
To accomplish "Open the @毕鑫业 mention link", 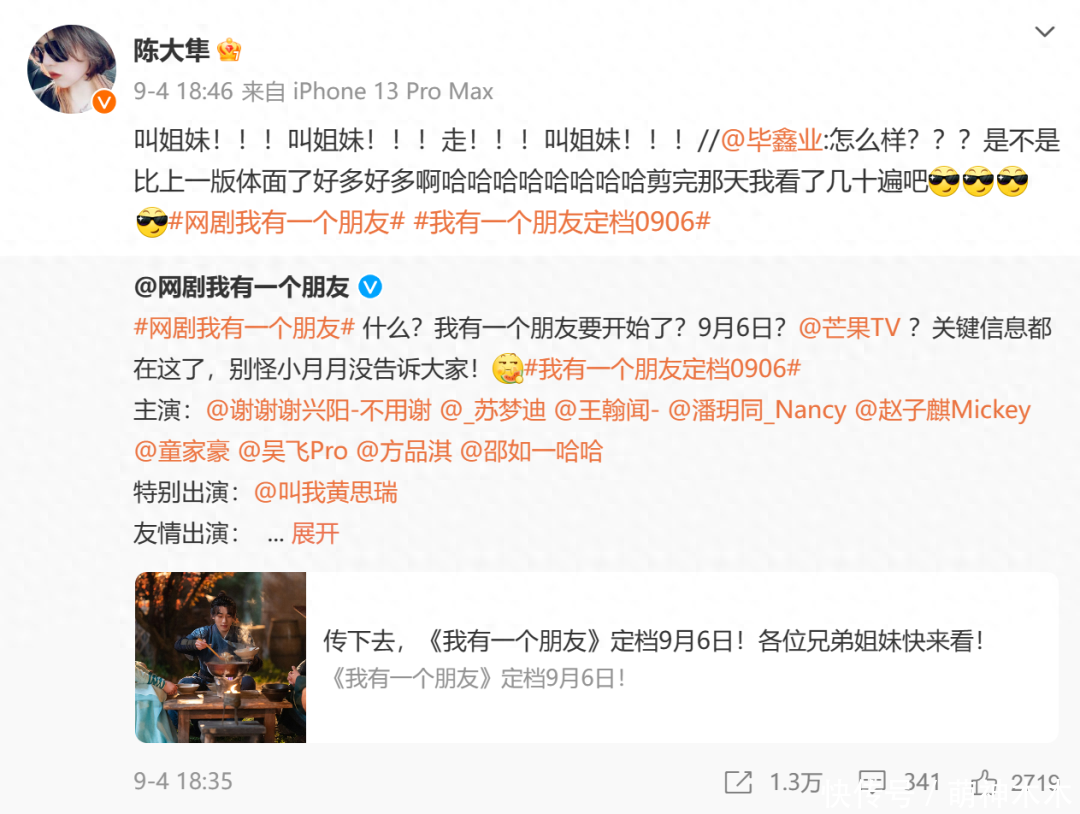I will [x=771, y=140].
